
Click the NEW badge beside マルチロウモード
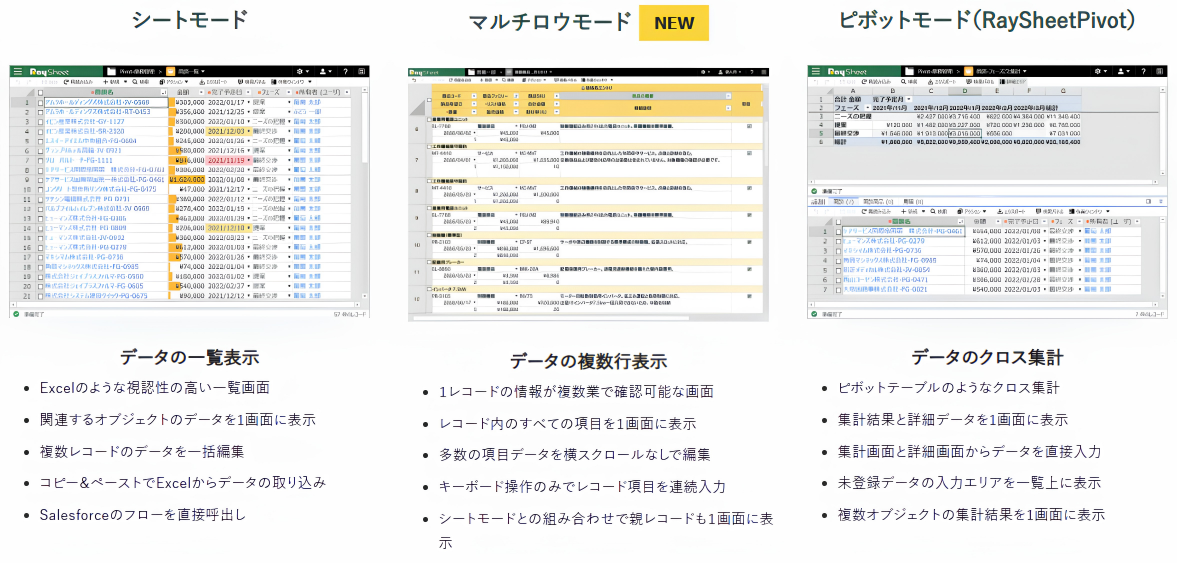(674, 23)
